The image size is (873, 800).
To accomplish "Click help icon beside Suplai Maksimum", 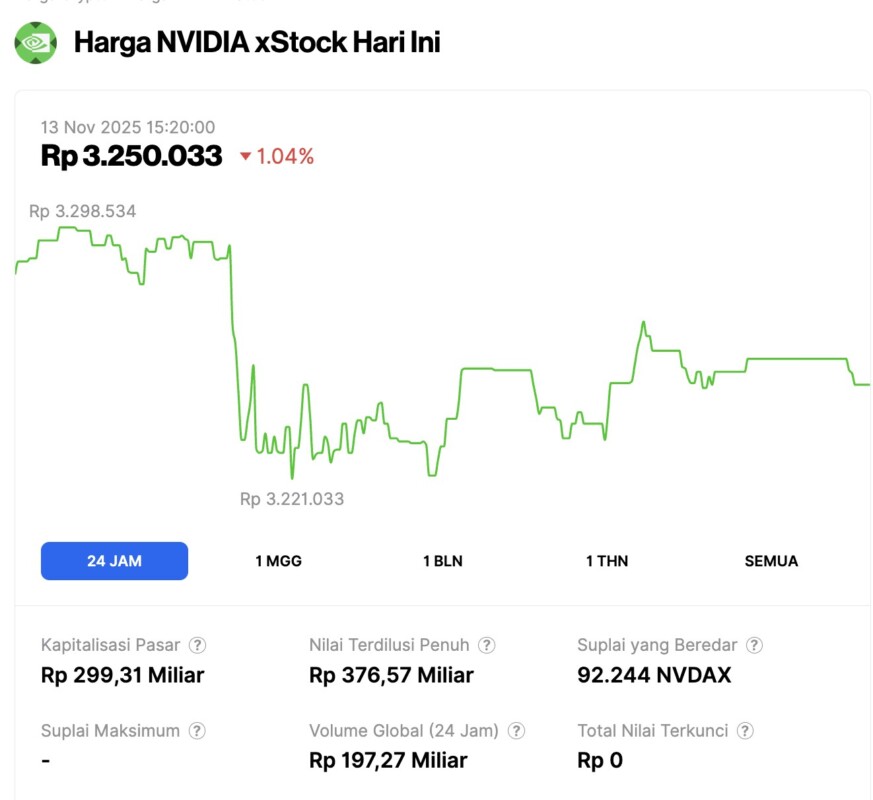I will [198, 731].
